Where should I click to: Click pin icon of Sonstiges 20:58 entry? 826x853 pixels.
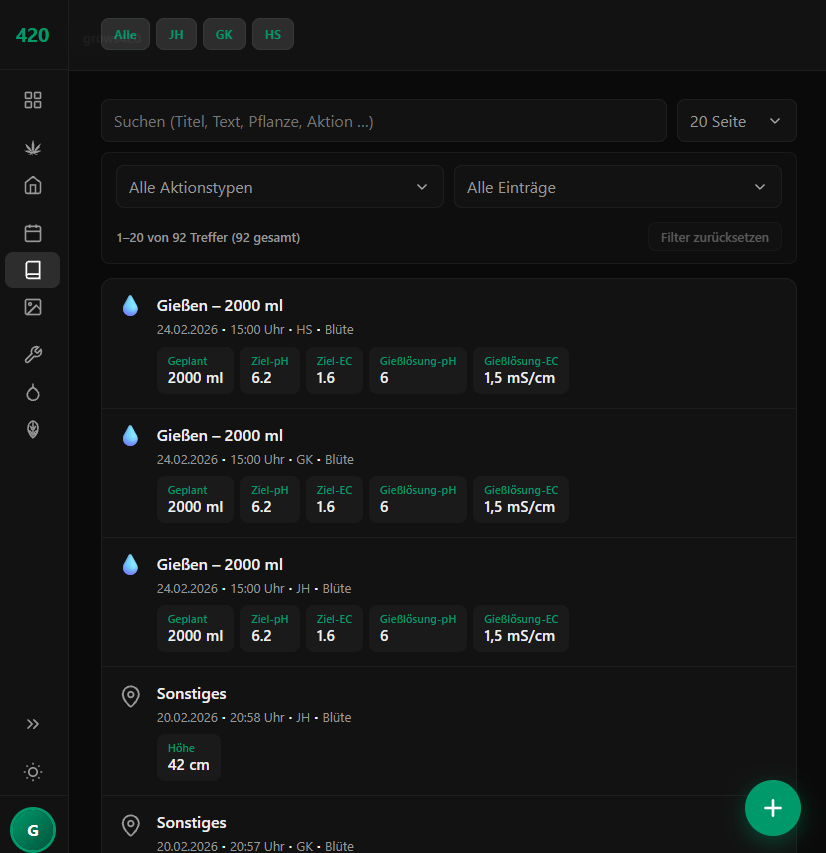[131, 696]
